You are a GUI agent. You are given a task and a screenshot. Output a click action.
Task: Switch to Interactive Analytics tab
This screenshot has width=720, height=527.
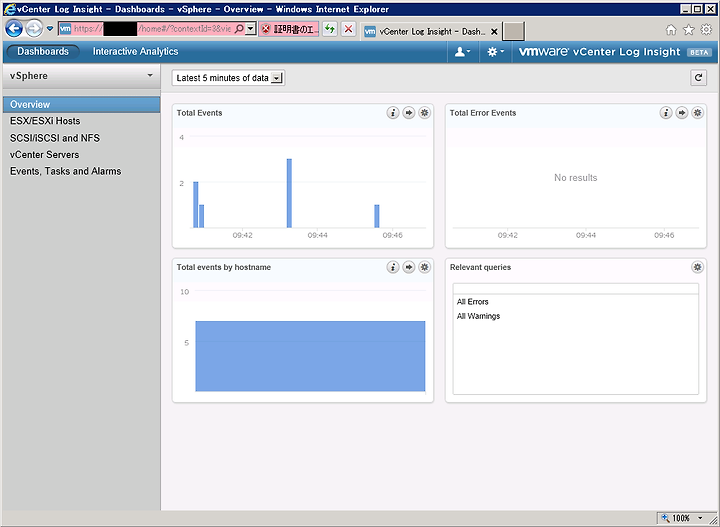(135, 51)
